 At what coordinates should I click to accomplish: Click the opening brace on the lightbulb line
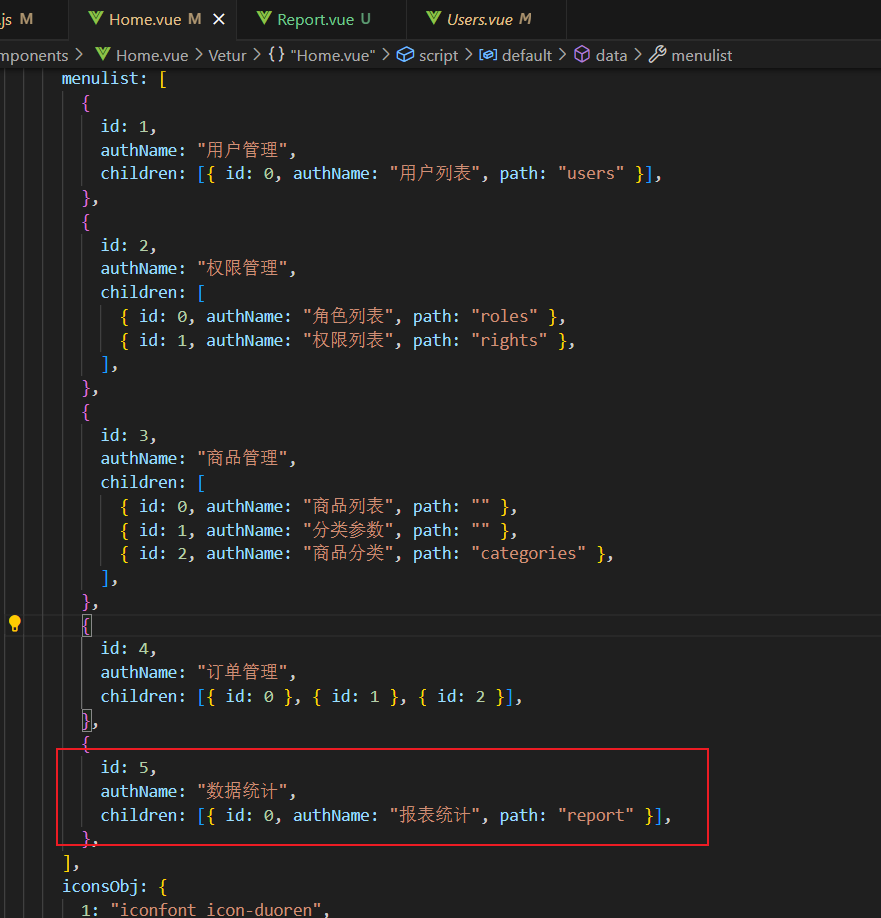(86, 625)
